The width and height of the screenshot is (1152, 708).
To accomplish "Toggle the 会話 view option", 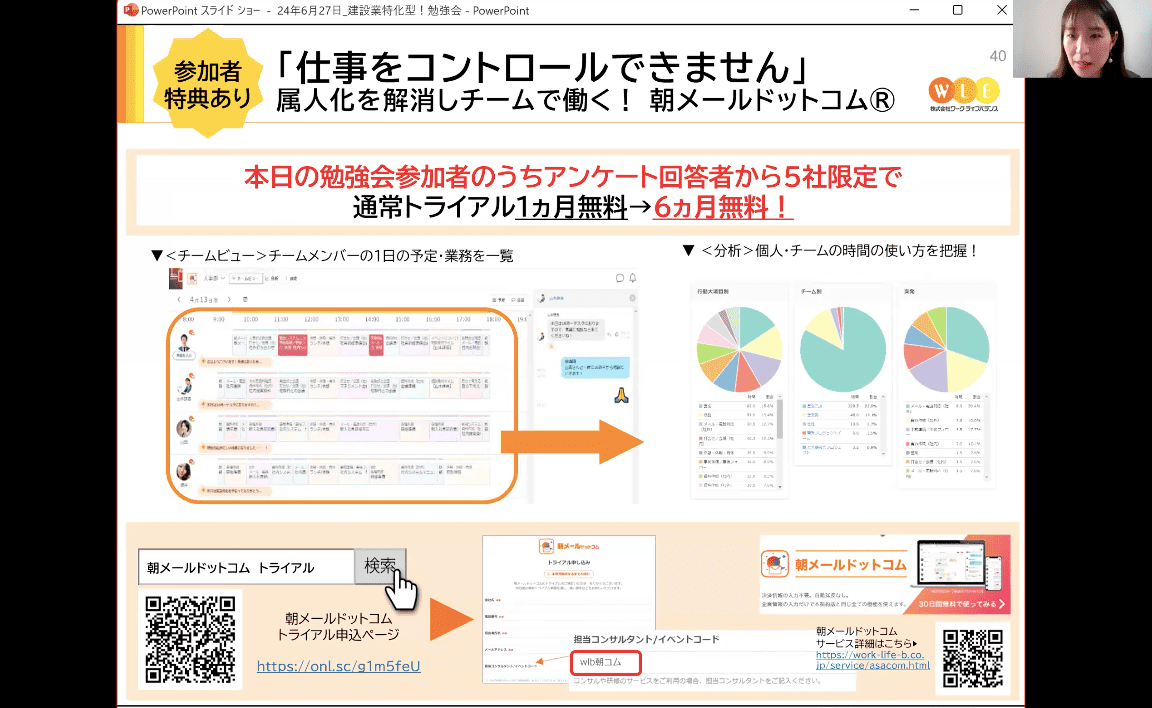I will coord(517,300).
